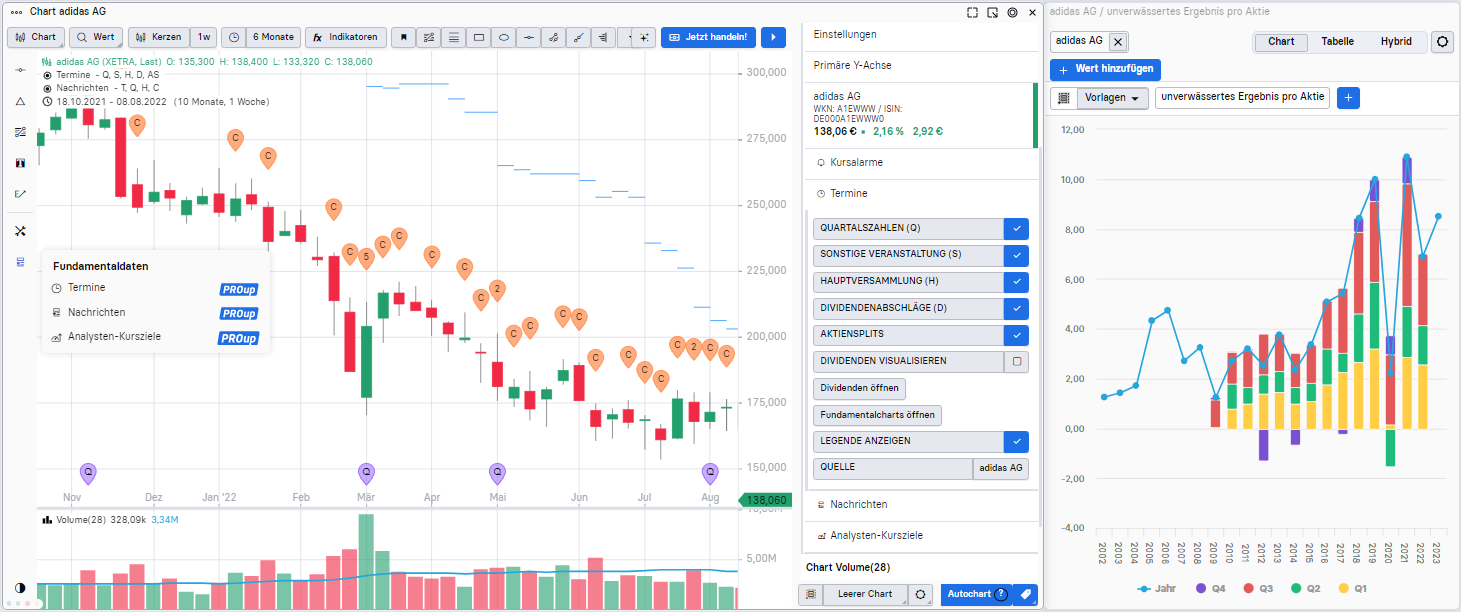This screenshot has height=612, width=1461.
Task: Click the fullscreen frame icon in chart header
Action: [x=972, y=12]
